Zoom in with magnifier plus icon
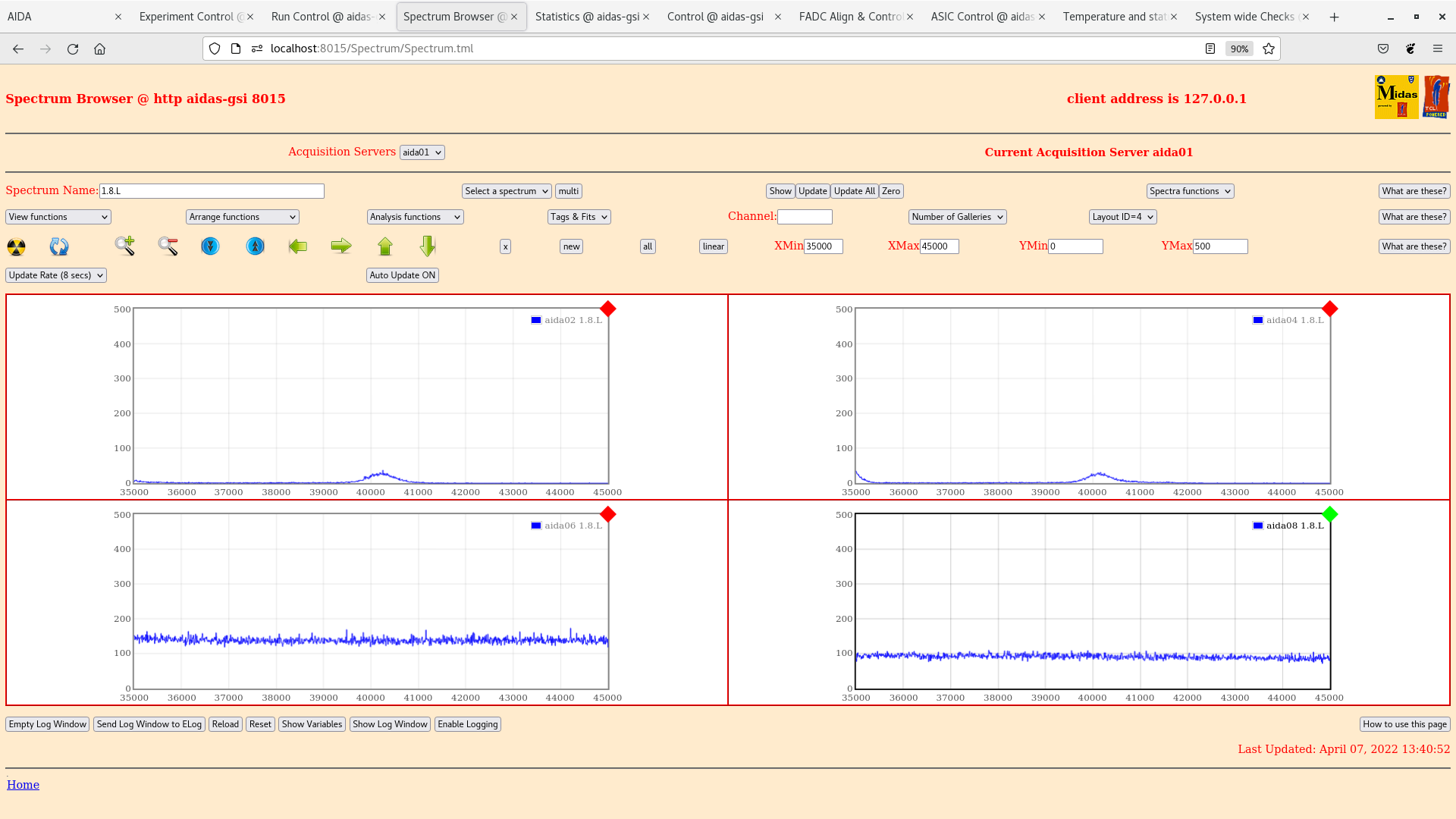Viewport: 1456px width, 819px height. [x=125, y=246]
